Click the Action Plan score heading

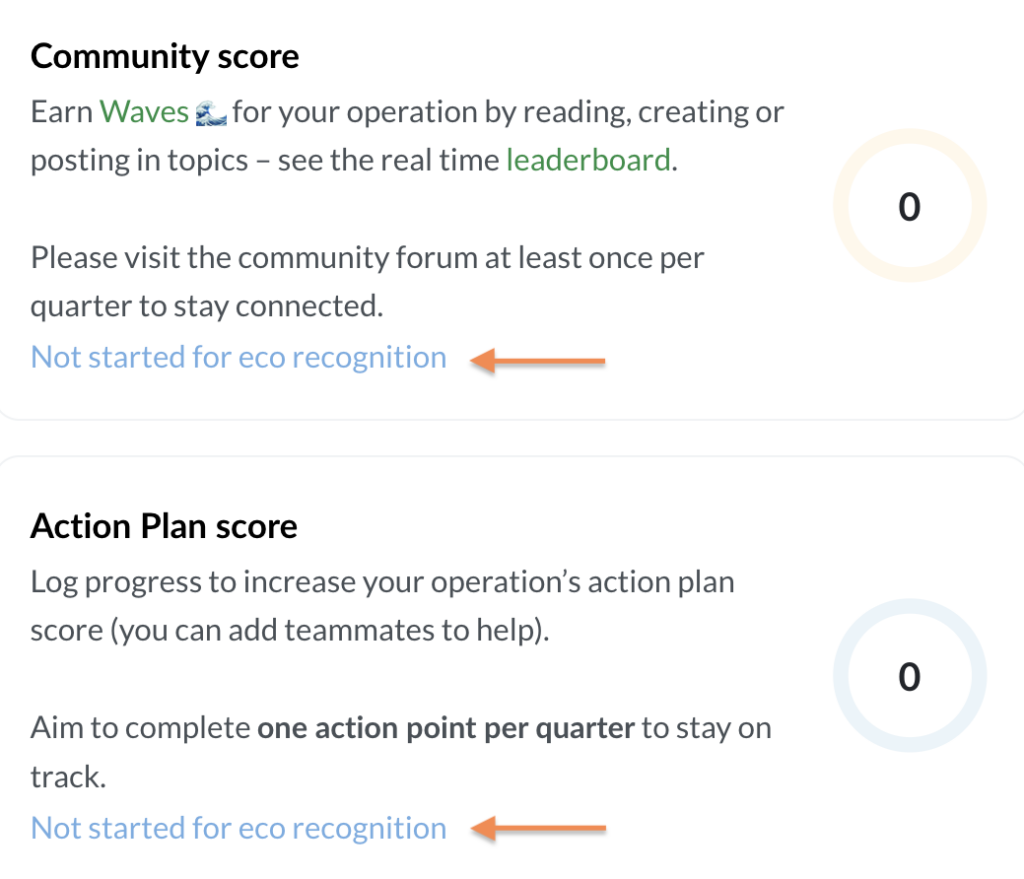[164, 526]
